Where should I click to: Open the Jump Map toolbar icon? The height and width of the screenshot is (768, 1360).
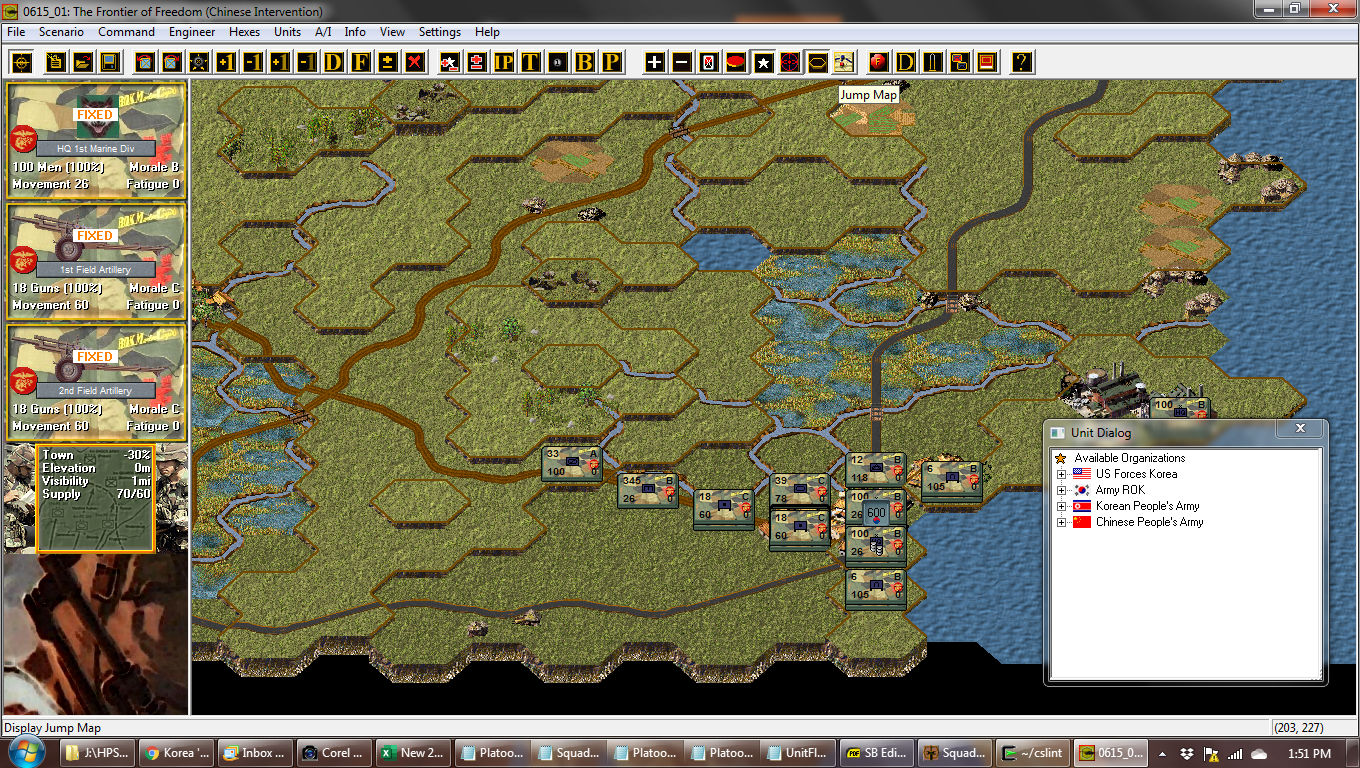[x=844, y=62]
